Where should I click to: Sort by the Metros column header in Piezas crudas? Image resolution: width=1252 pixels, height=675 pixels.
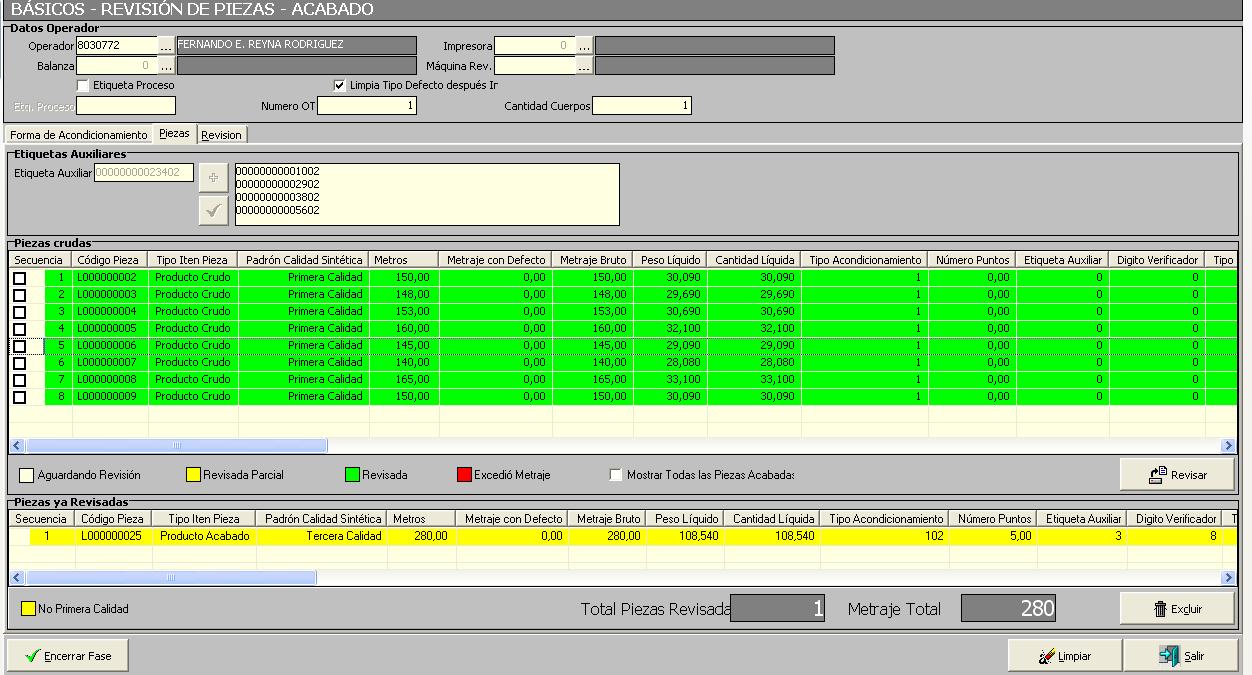coord(403,260)
